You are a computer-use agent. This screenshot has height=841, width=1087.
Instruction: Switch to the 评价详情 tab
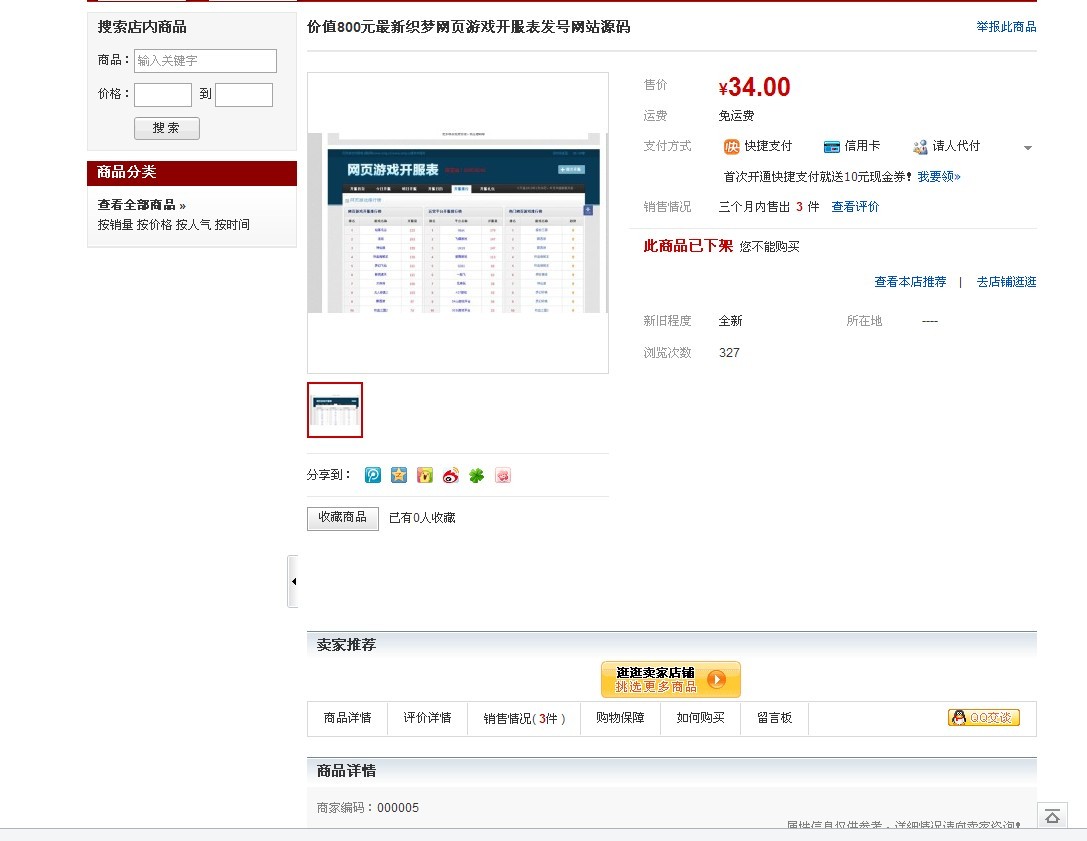tap(427, 718)
